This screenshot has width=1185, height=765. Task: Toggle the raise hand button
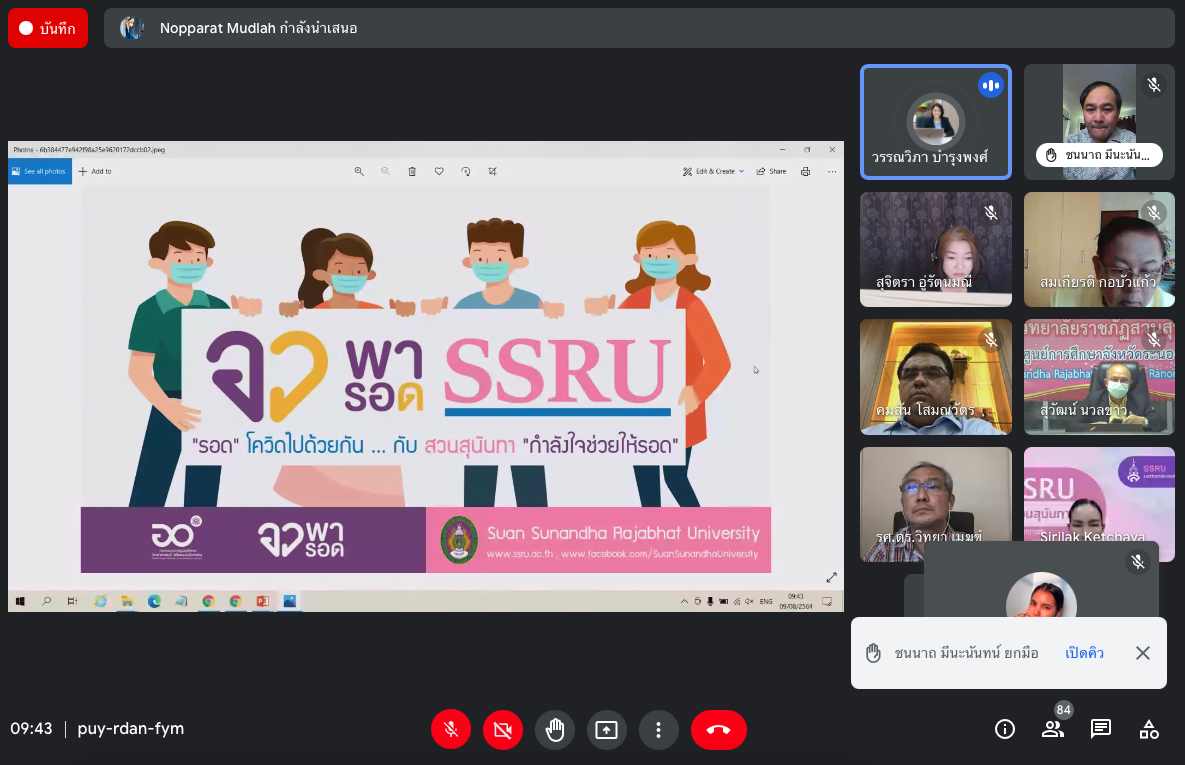pyautogui.click(x=555, y=730)
